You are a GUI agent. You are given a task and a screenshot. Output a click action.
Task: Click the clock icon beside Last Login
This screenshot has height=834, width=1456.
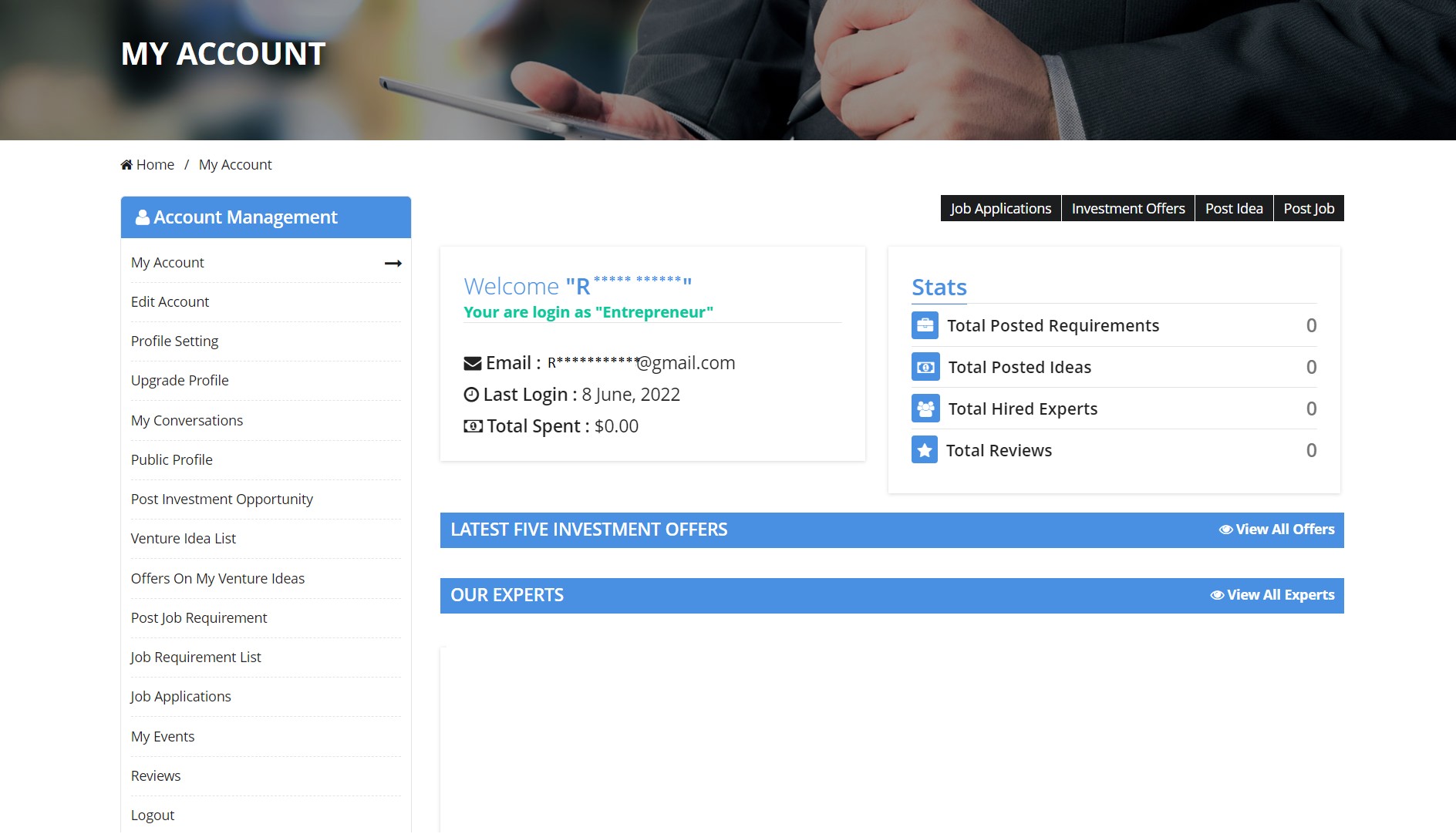[x=471, y=395]
